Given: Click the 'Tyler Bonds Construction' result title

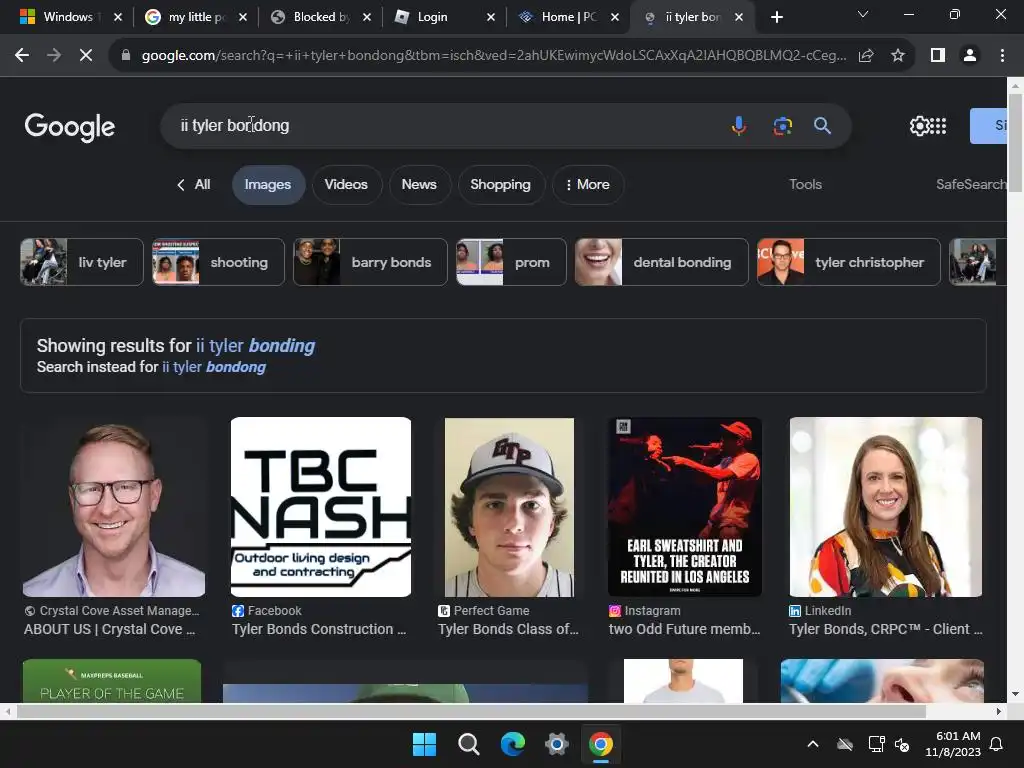Looking at the screenshot, I should 319,629.
